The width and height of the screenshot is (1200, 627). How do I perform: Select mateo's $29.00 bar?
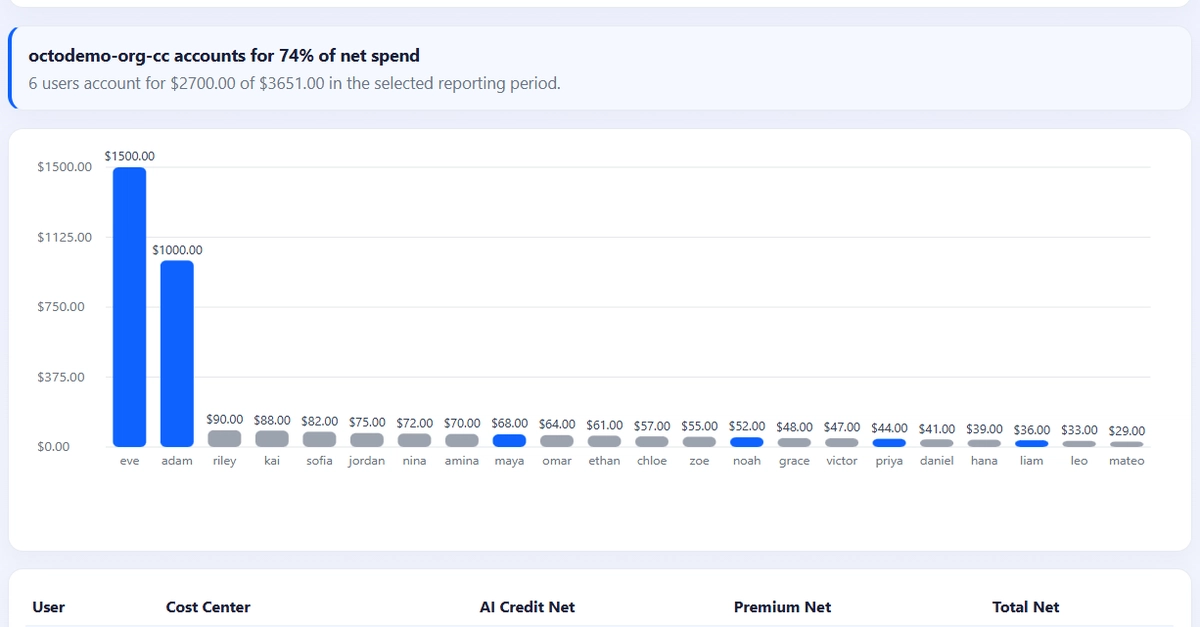(x=1127, y=444)
